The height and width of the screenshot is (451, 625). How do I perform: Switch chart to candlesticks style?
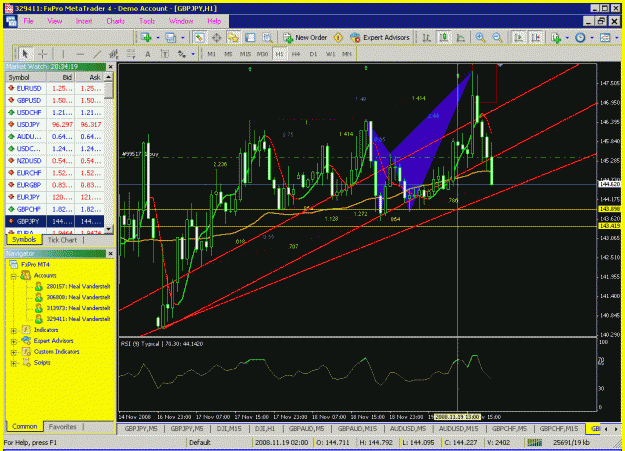[443, 37]
